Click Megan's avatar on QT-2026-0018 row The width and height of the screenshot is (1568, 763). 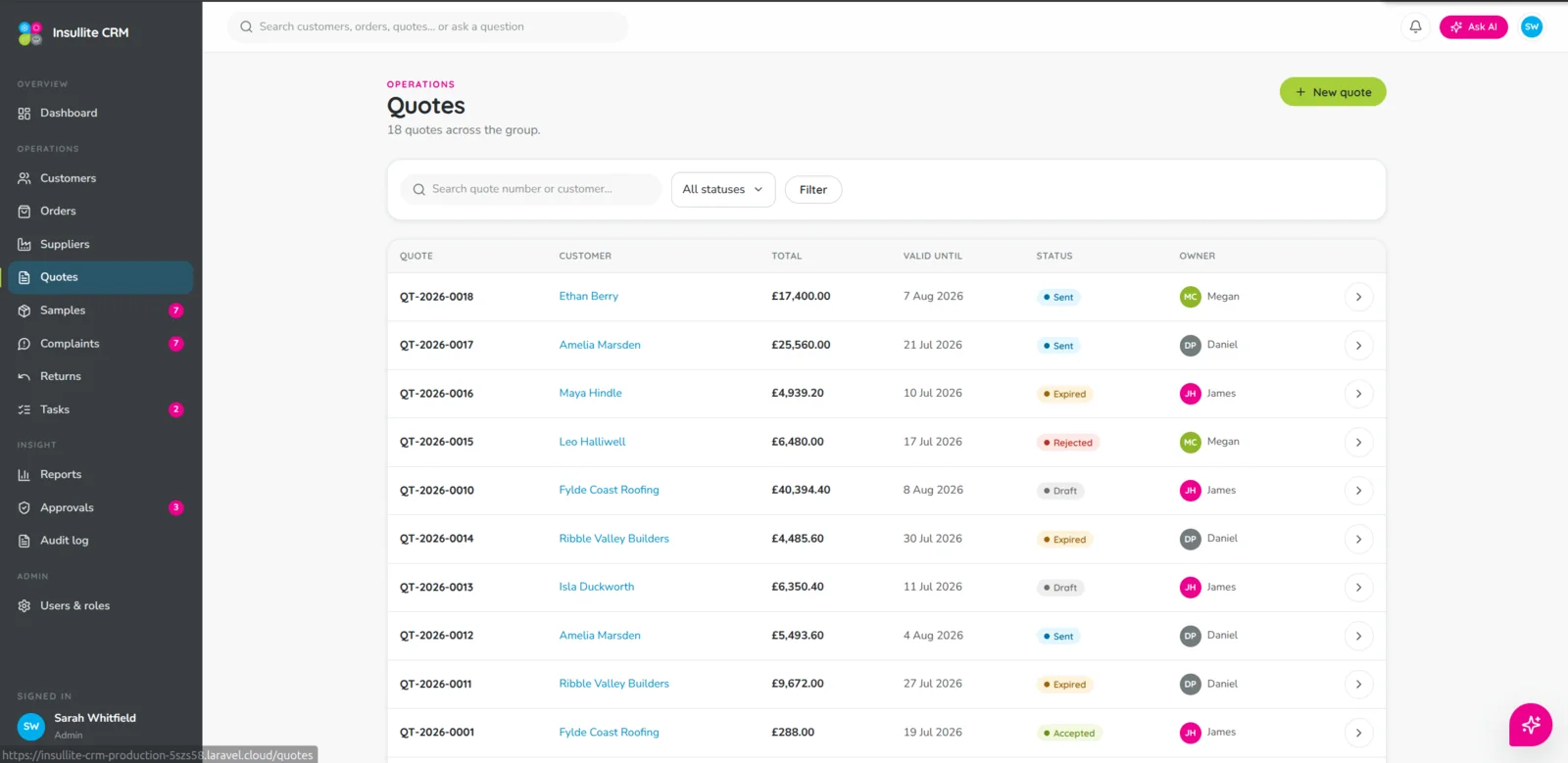(1190, 297)
